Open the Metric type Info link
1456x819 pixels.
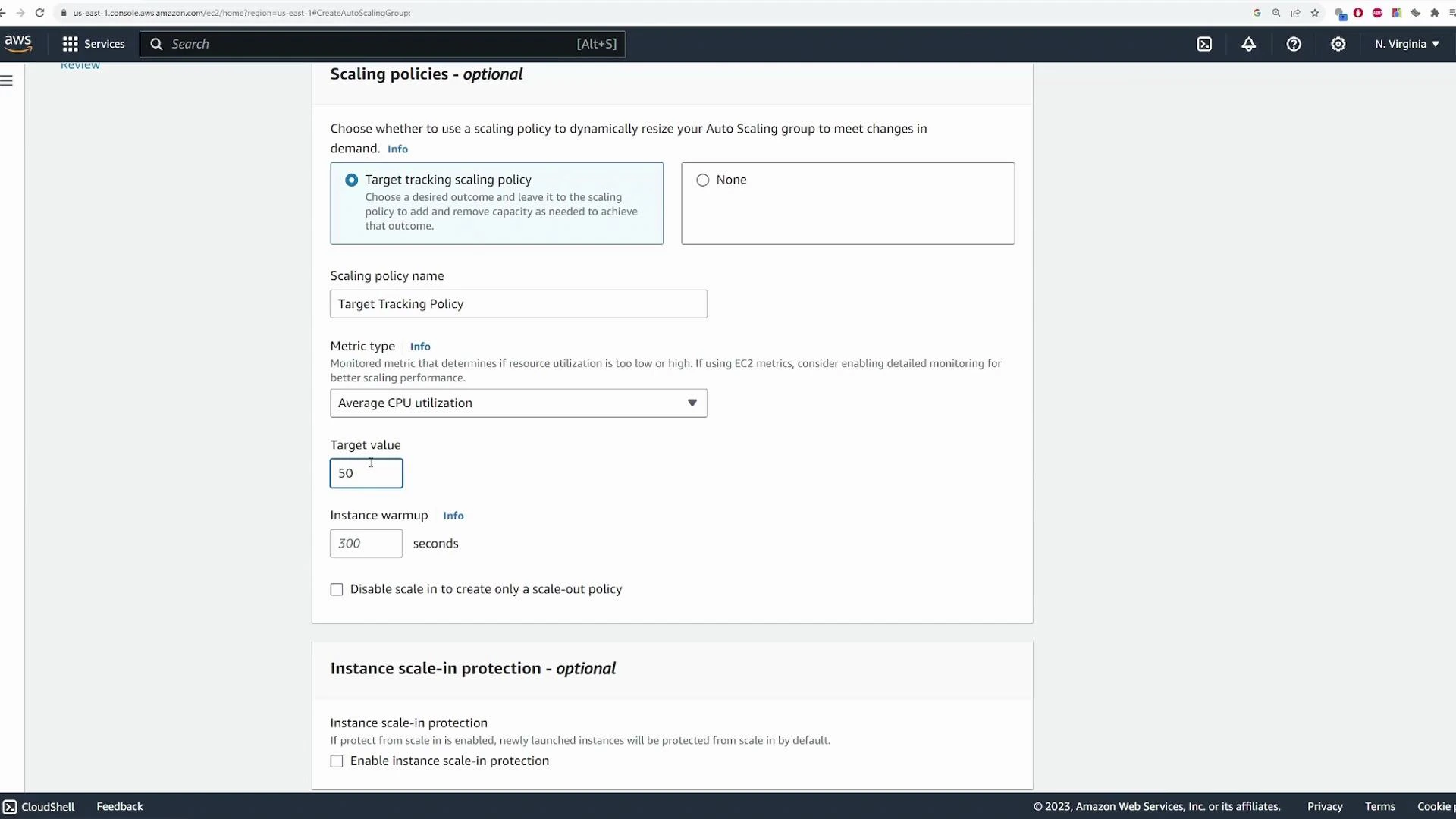(420, 346)
